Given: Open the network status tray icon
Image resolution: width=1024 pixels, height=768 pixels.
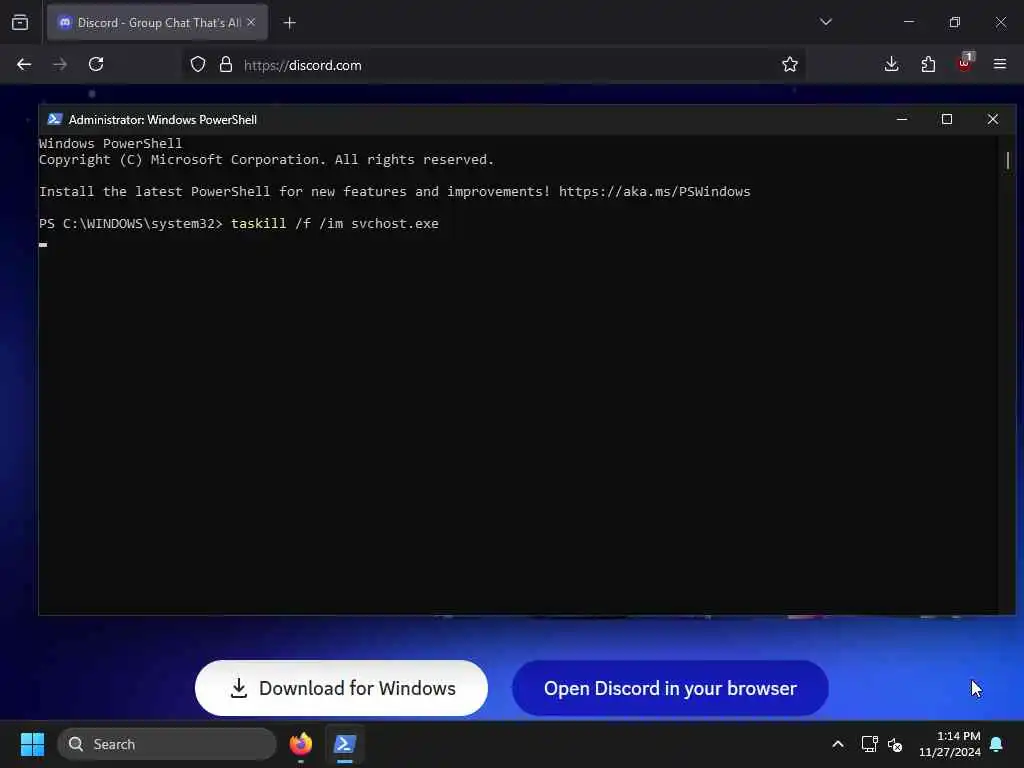Looking at the screenshot, I should pyautogui.click(x=869, y=744).
